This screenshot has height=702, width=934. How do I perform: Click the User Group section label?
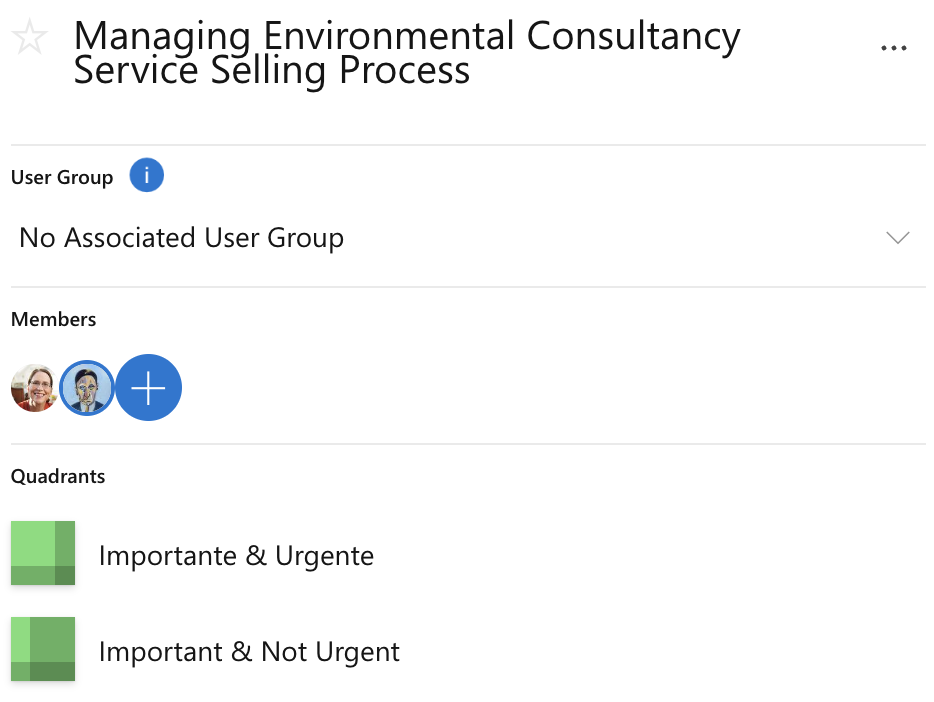click(x=62, y=177)
